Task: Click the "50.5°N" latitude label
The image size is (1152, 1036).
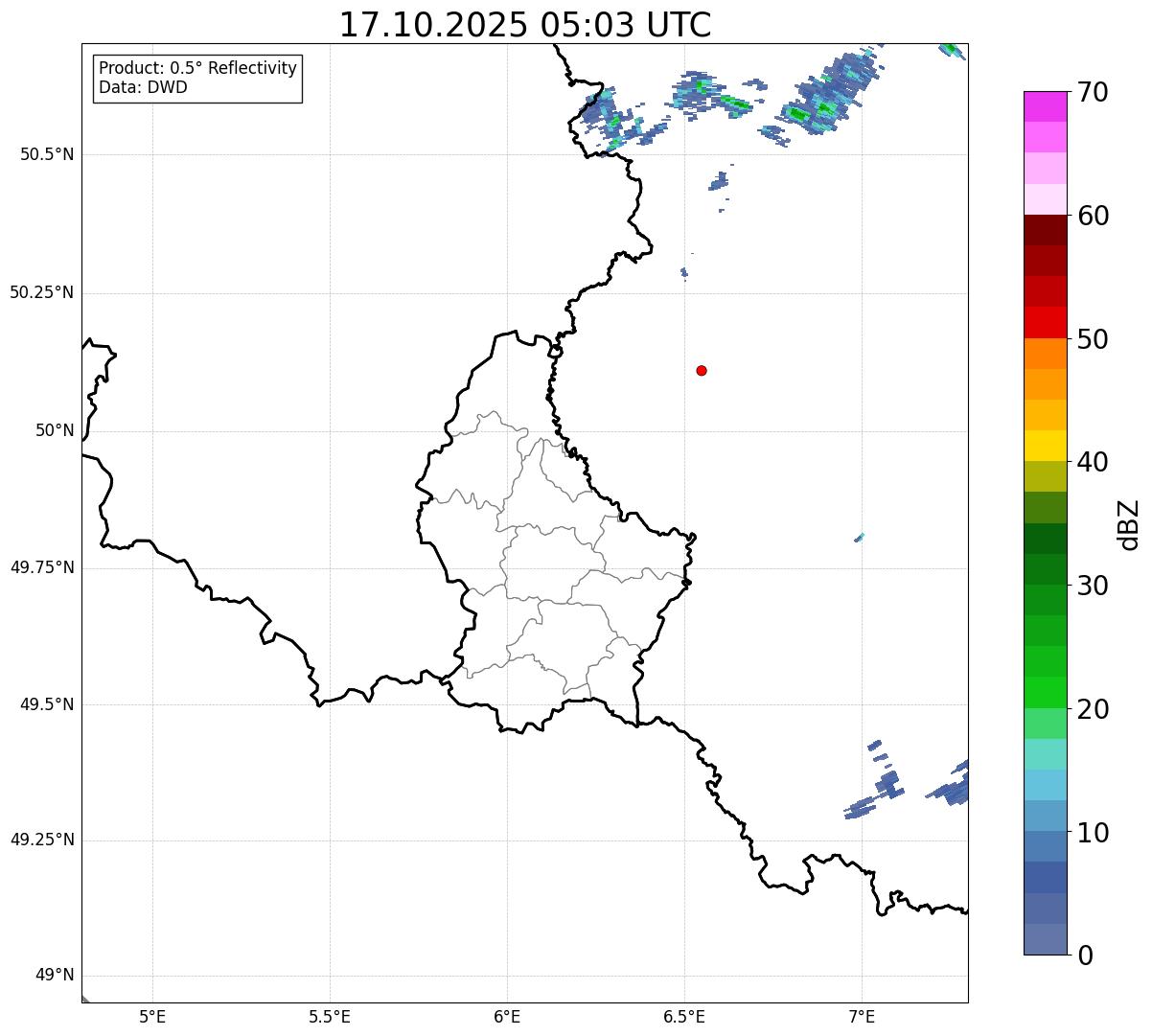Action: click(47, 154)
